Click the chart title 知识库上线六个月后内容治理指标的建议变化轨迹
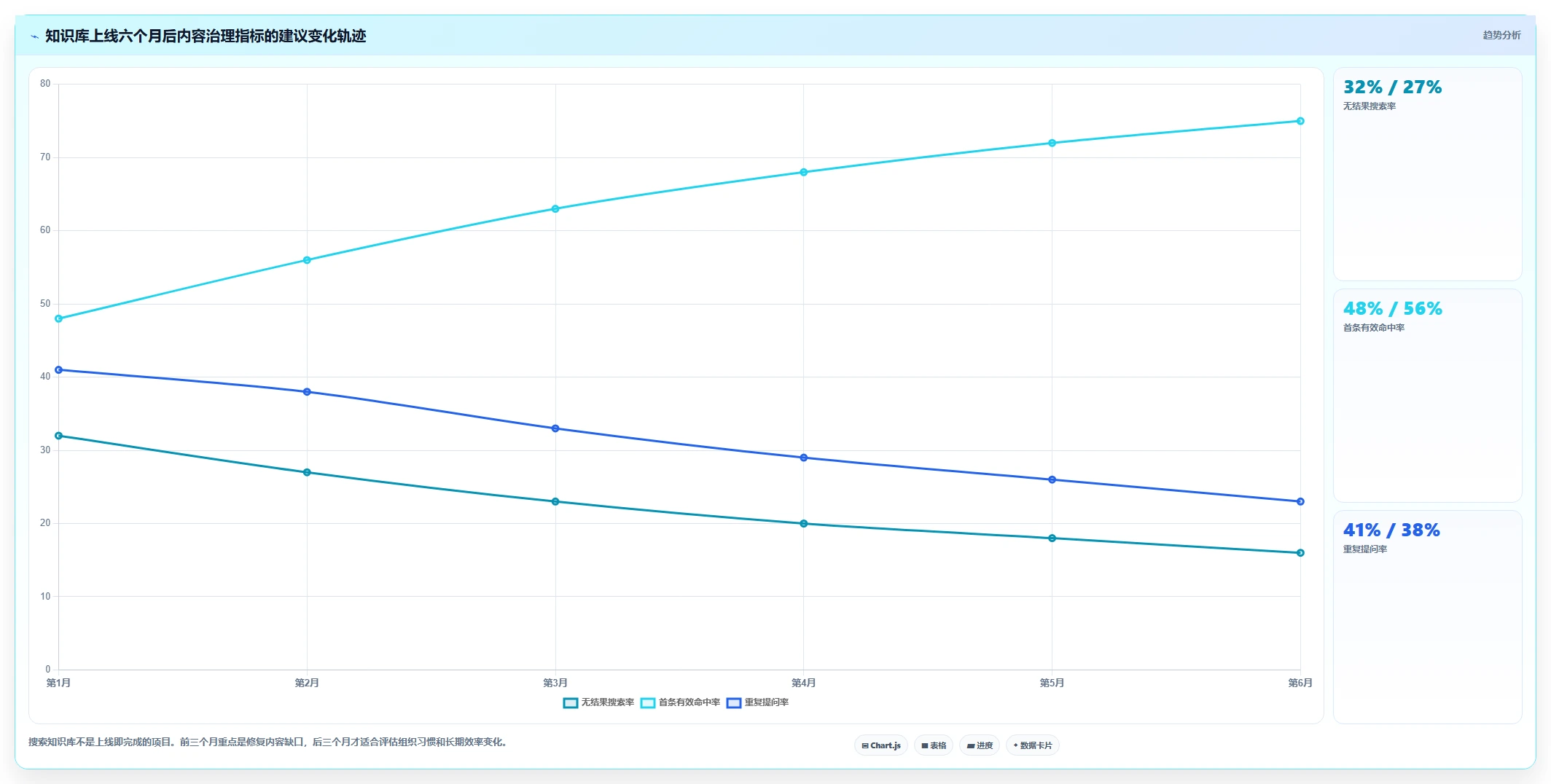1551x784 pixels. pos(206,36)
